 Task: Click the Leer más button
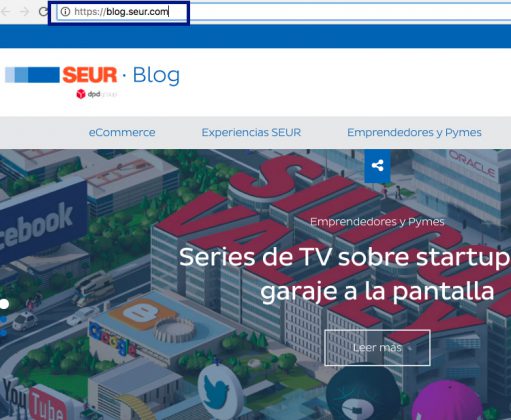pyautogui.click(x=377, y=348)
